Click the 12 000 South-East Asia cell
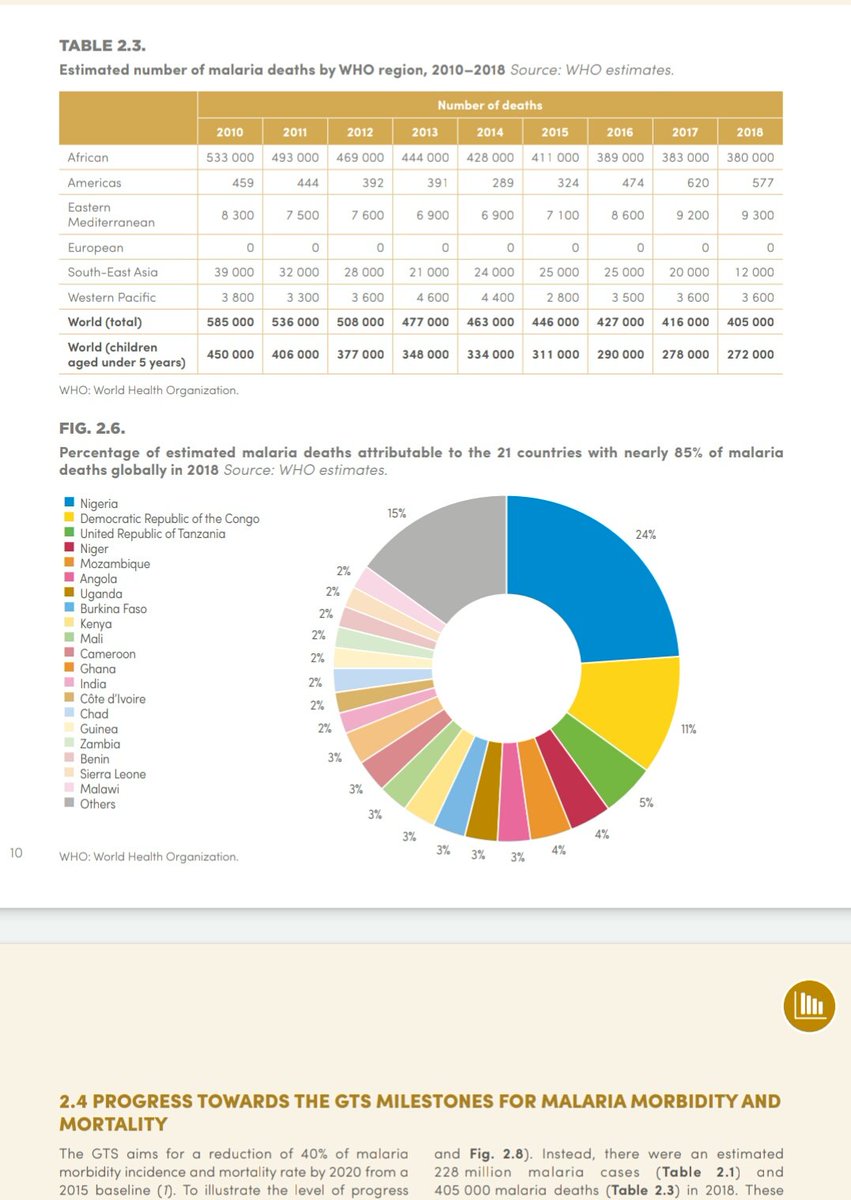Viewport: 851px width, 1200px height. coord(750,272)
